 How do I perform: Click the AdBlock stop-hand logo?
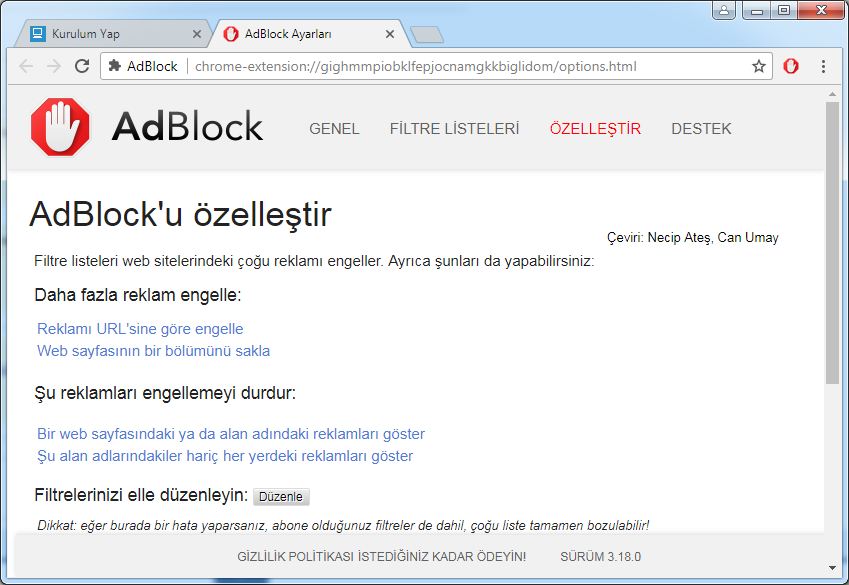pos(60,127)
